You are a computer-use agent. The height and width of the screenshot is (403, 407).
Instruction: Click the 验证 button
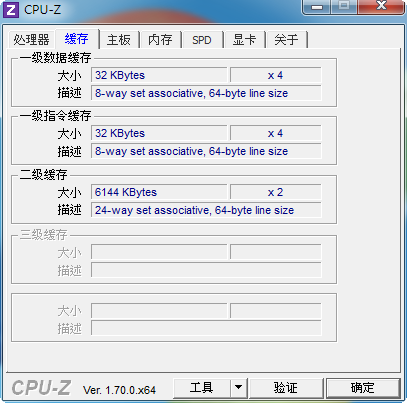pyautogui.click(x=286, y=388)
